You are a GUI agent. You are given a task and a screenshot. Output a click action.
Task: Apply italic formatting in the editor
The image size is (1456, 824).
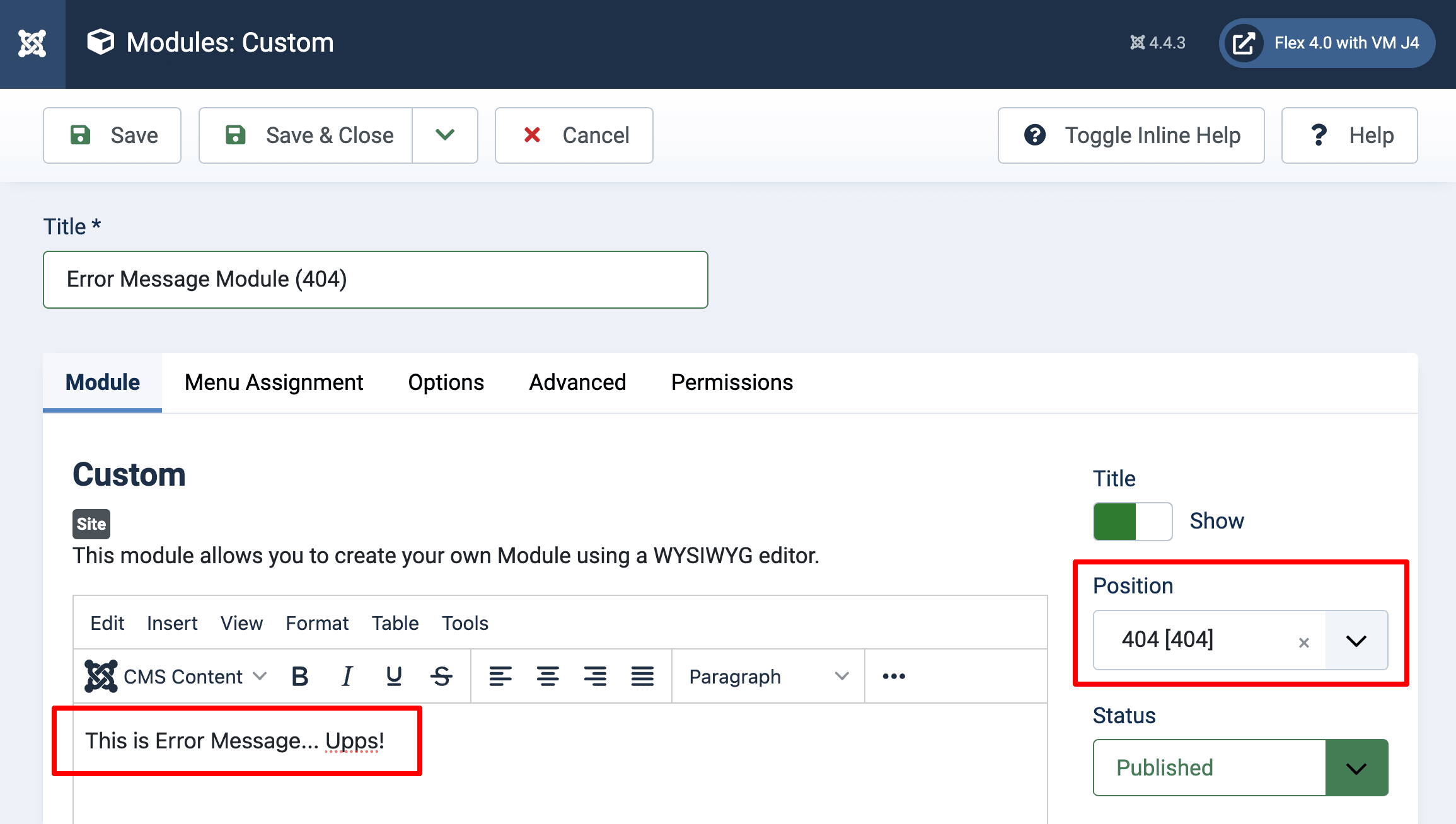coord(347,676)
